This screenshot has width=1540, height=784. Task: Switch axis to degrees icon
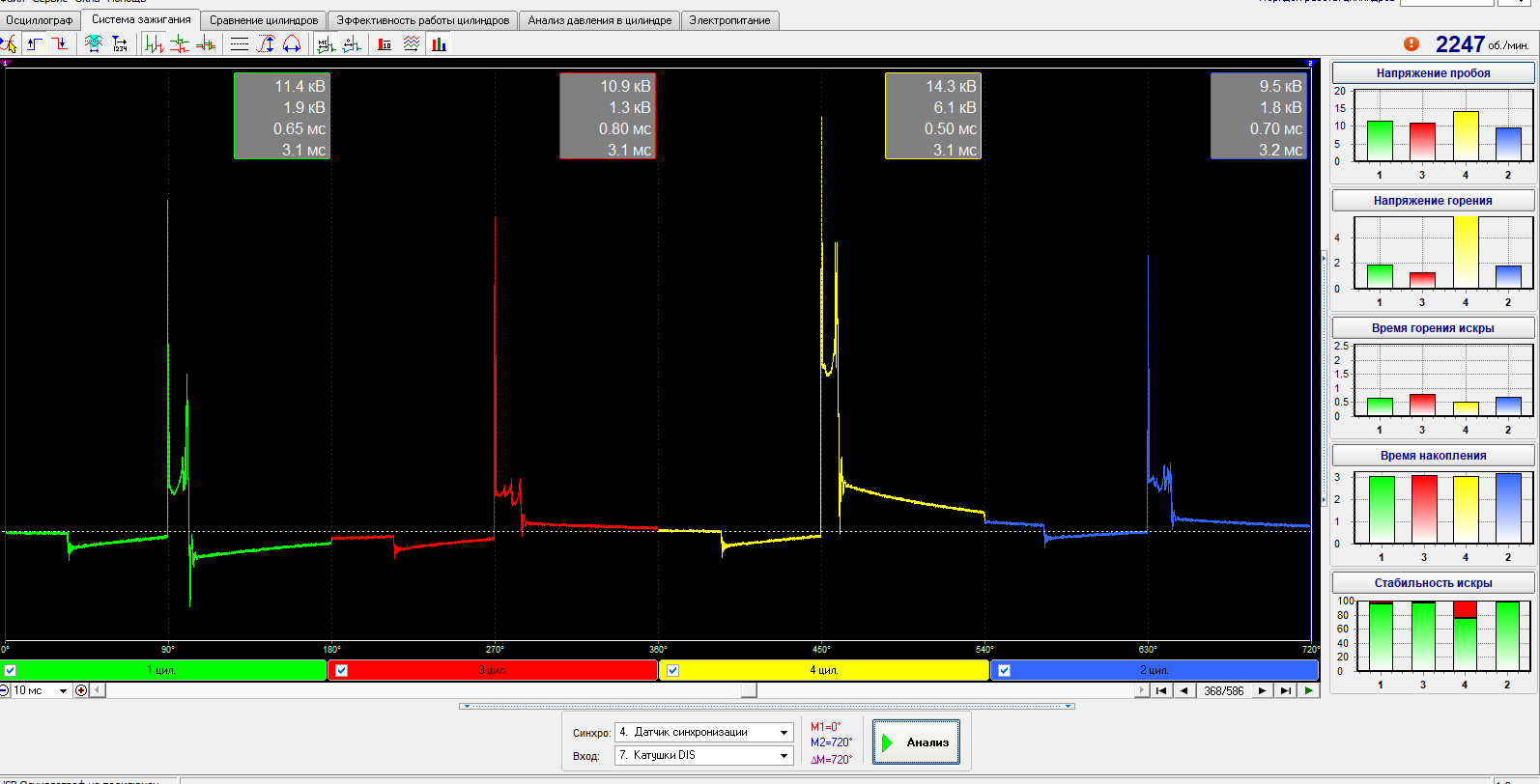pyautogui.click(x=352, y=43)
